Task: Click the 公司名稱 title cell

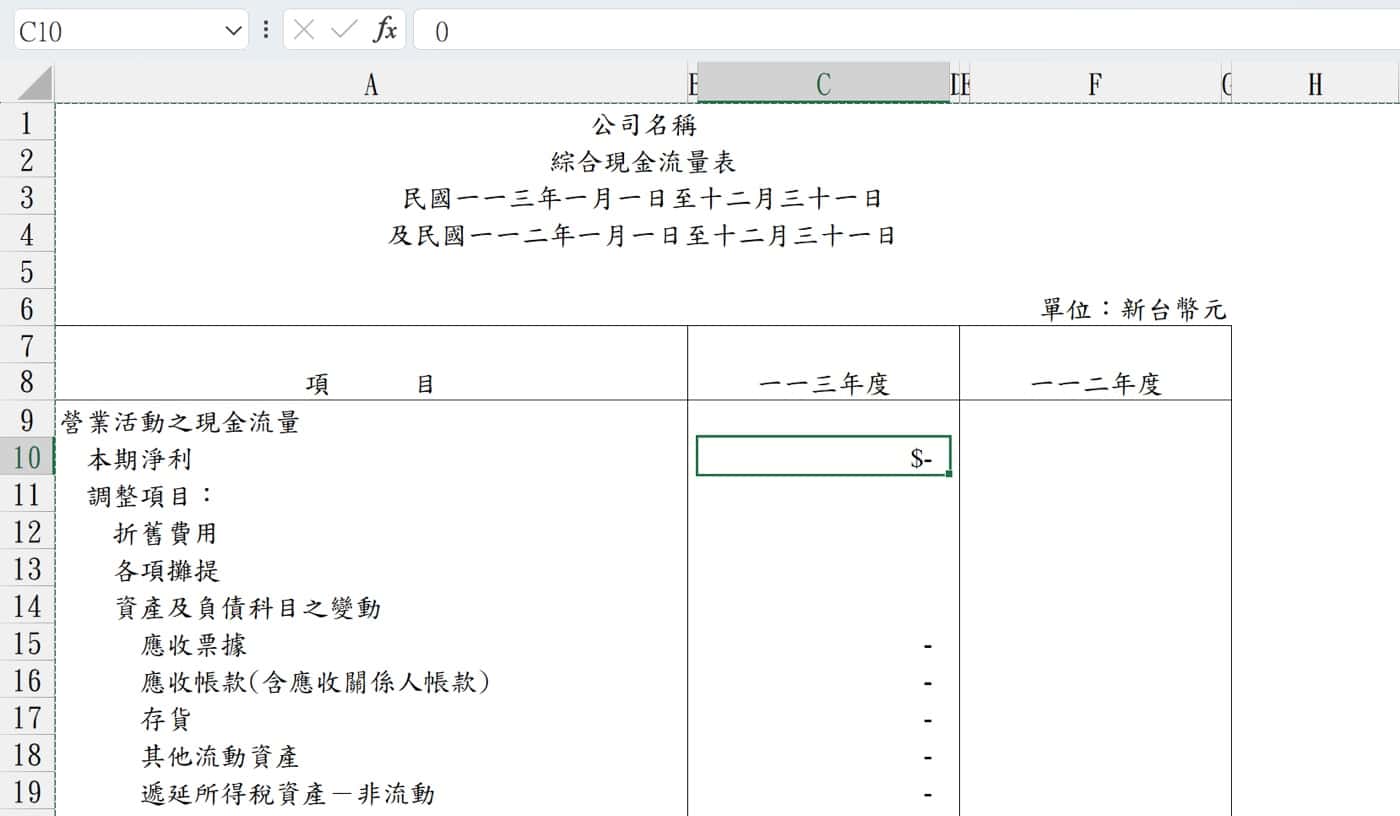Action: [644, 125]
